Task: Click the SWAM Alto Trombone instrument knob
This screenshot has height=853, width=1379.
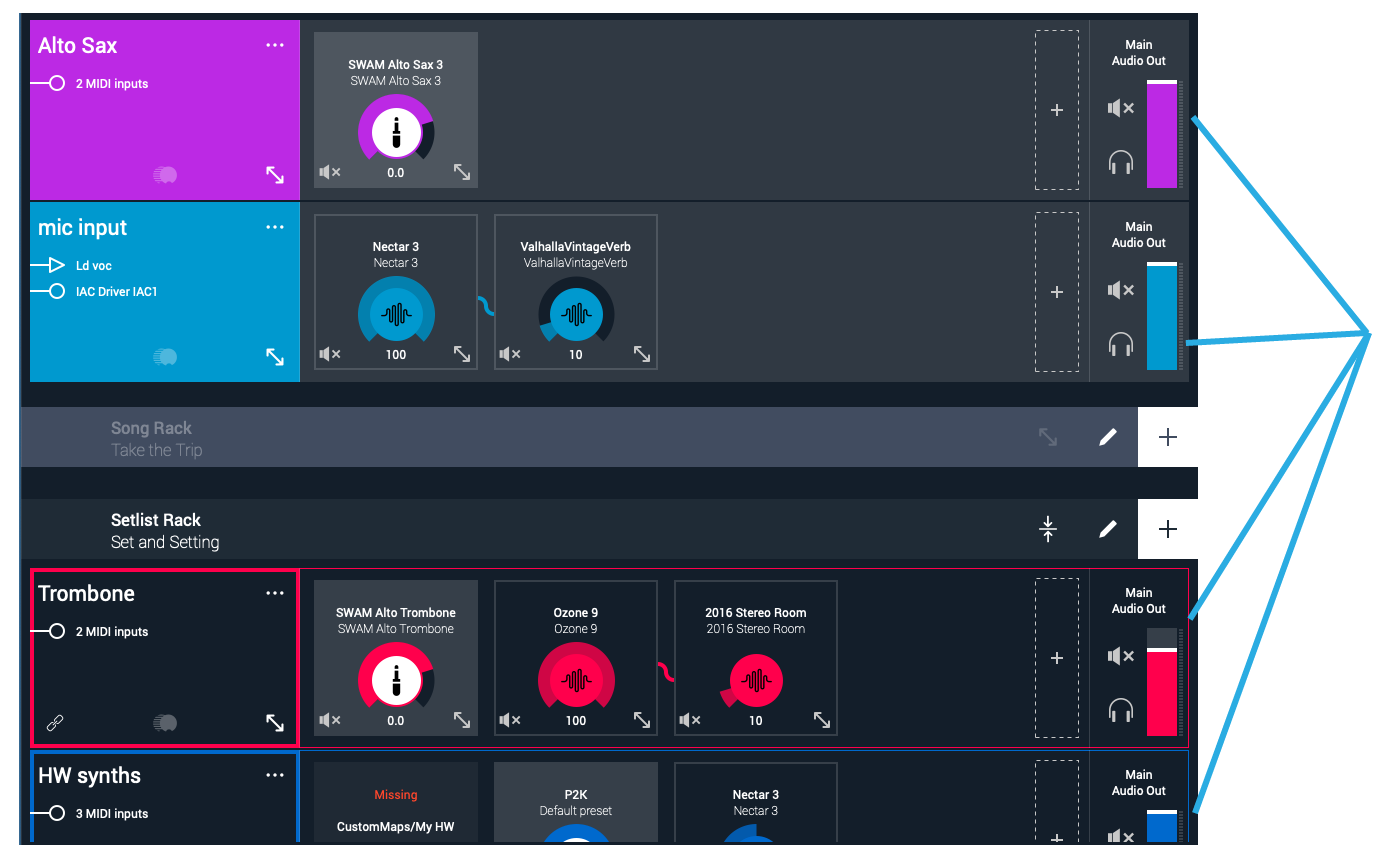Action: click(396, 680)
